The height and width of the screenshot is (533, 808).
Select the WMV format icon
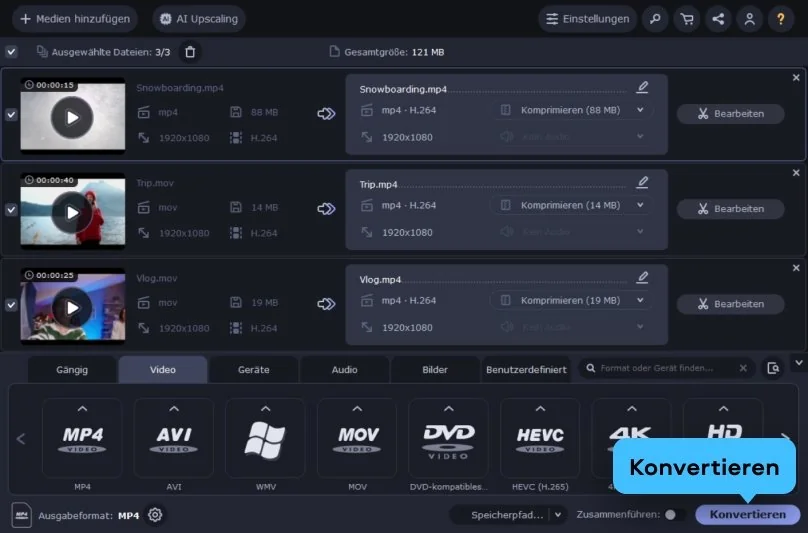265,438
